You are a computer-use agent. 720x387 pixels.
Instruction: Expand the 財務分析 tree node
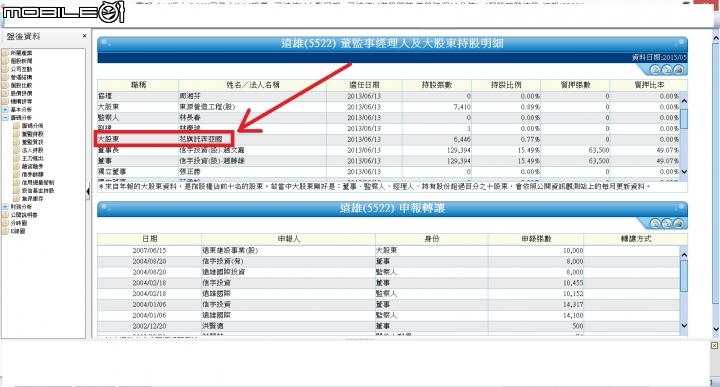(5, 207)
